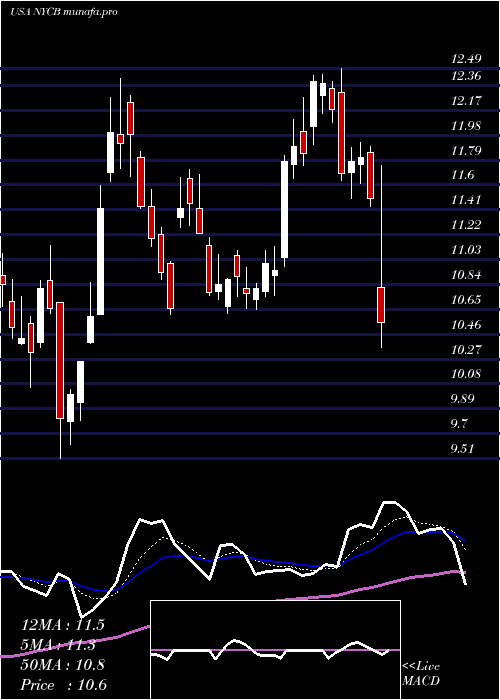Select the 10.08 price level label
The height and width of the screenshot is (700, 500).
coord(466,373)
